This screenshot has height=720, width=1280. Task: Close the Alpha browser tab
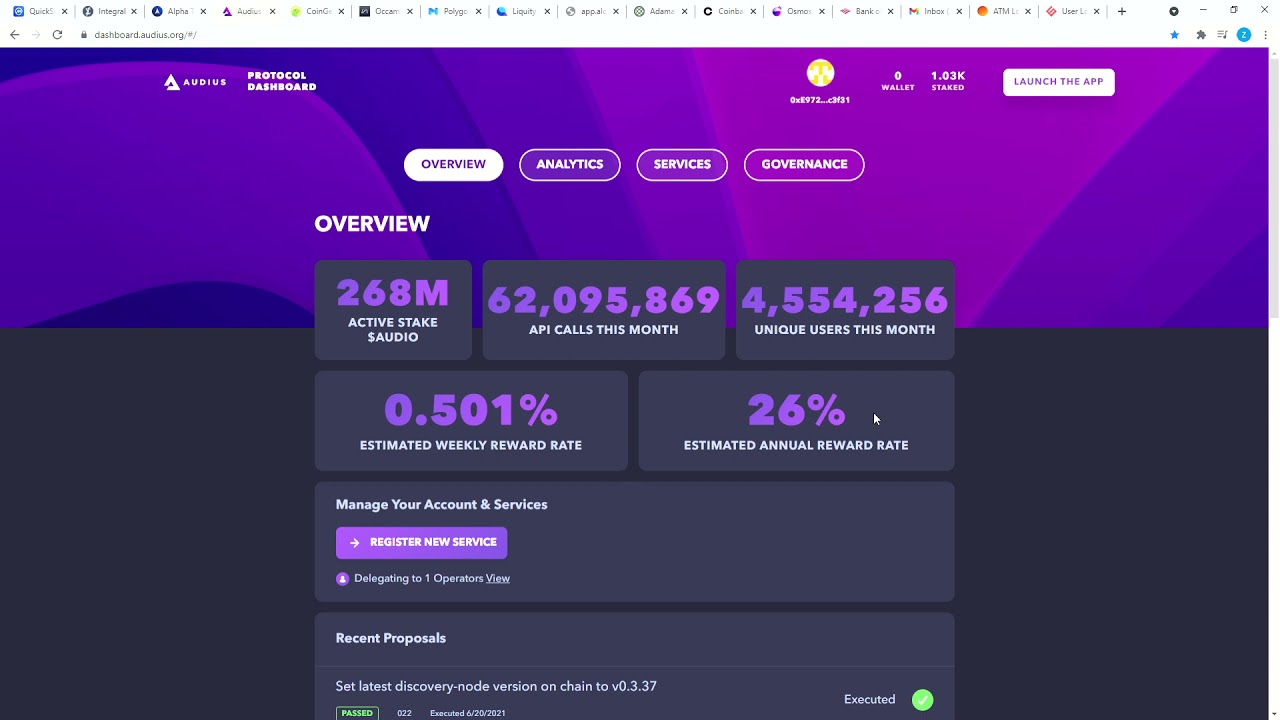203,12
